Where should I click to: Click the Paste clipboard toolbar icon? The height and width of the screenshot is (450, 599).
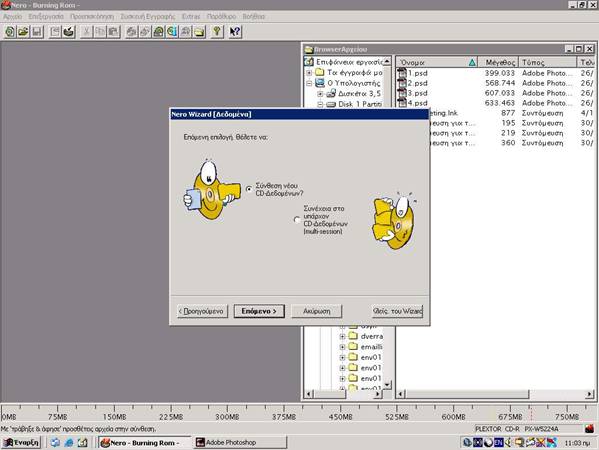tap(113, 32)
